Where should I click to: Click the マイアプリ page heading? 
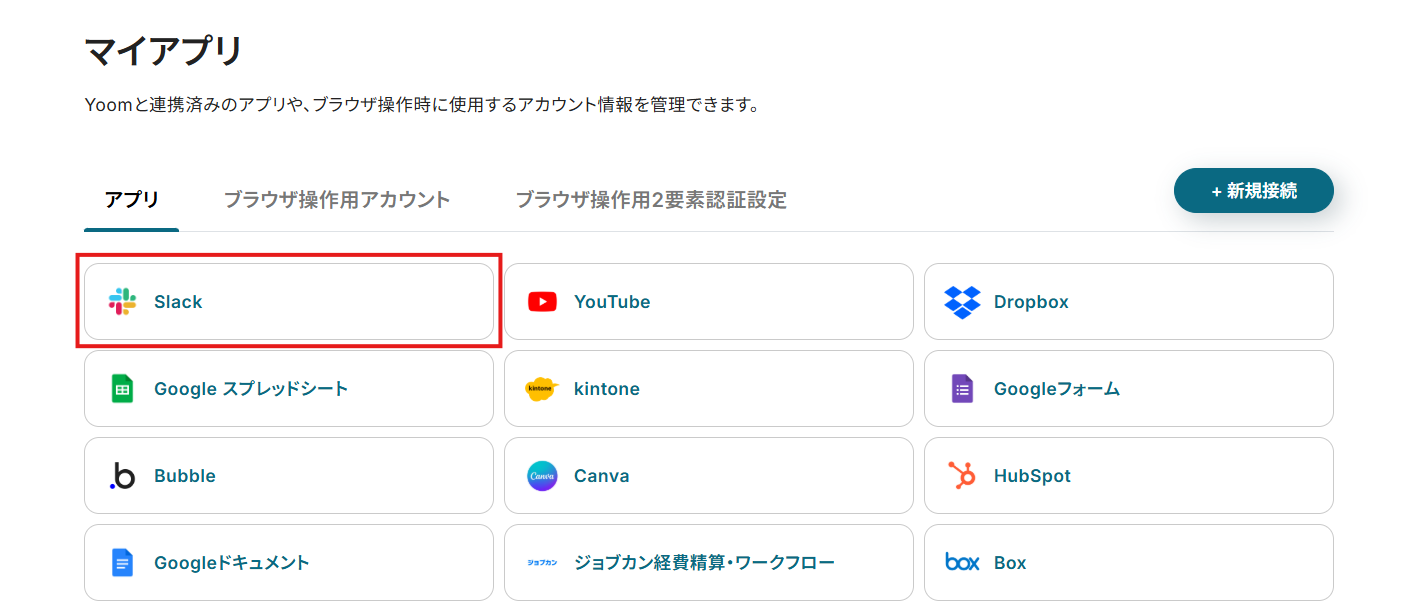point(164,50)
